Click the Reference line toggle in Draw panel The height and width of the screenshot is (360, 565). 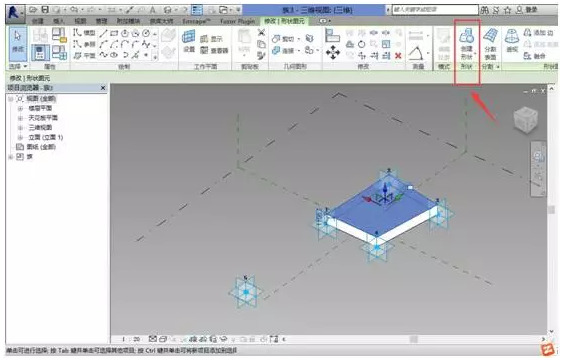pyautogui.click(x=84, y=44)
